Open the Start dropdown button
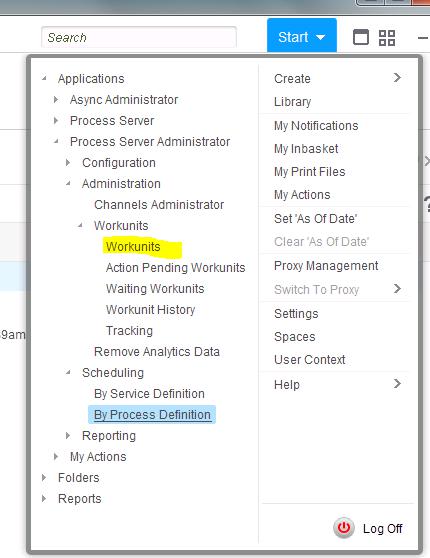The width and height of the screenshot is (430, 558). (x=301, y=37)
